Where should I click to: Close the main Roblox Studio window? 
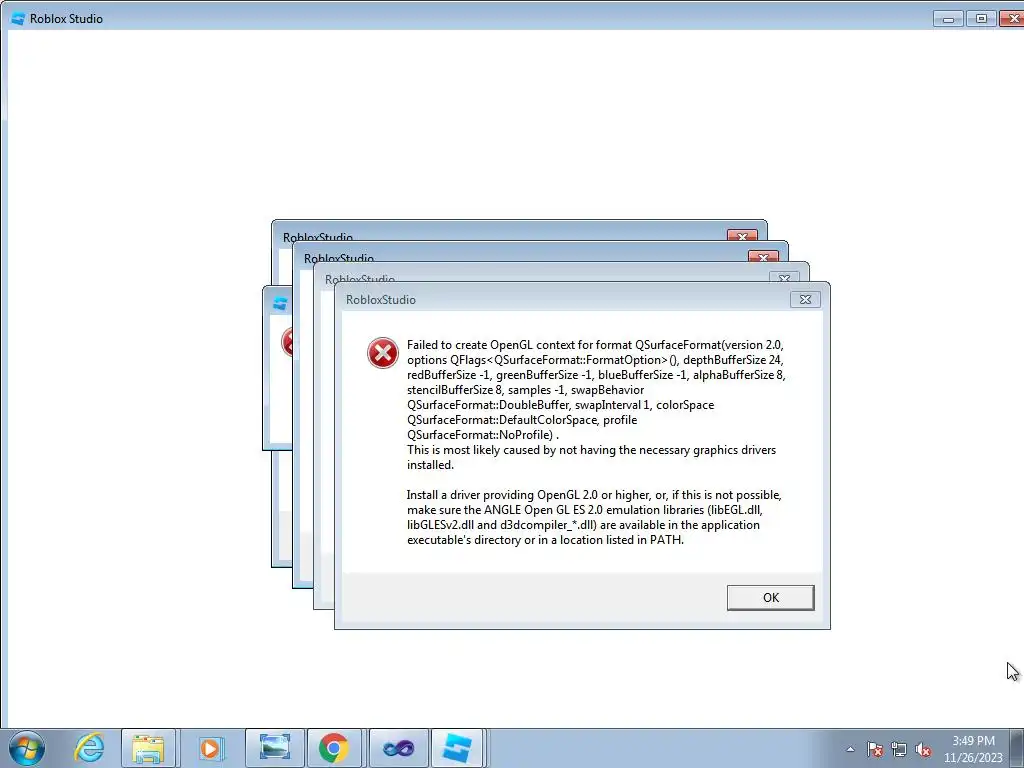1012,19
